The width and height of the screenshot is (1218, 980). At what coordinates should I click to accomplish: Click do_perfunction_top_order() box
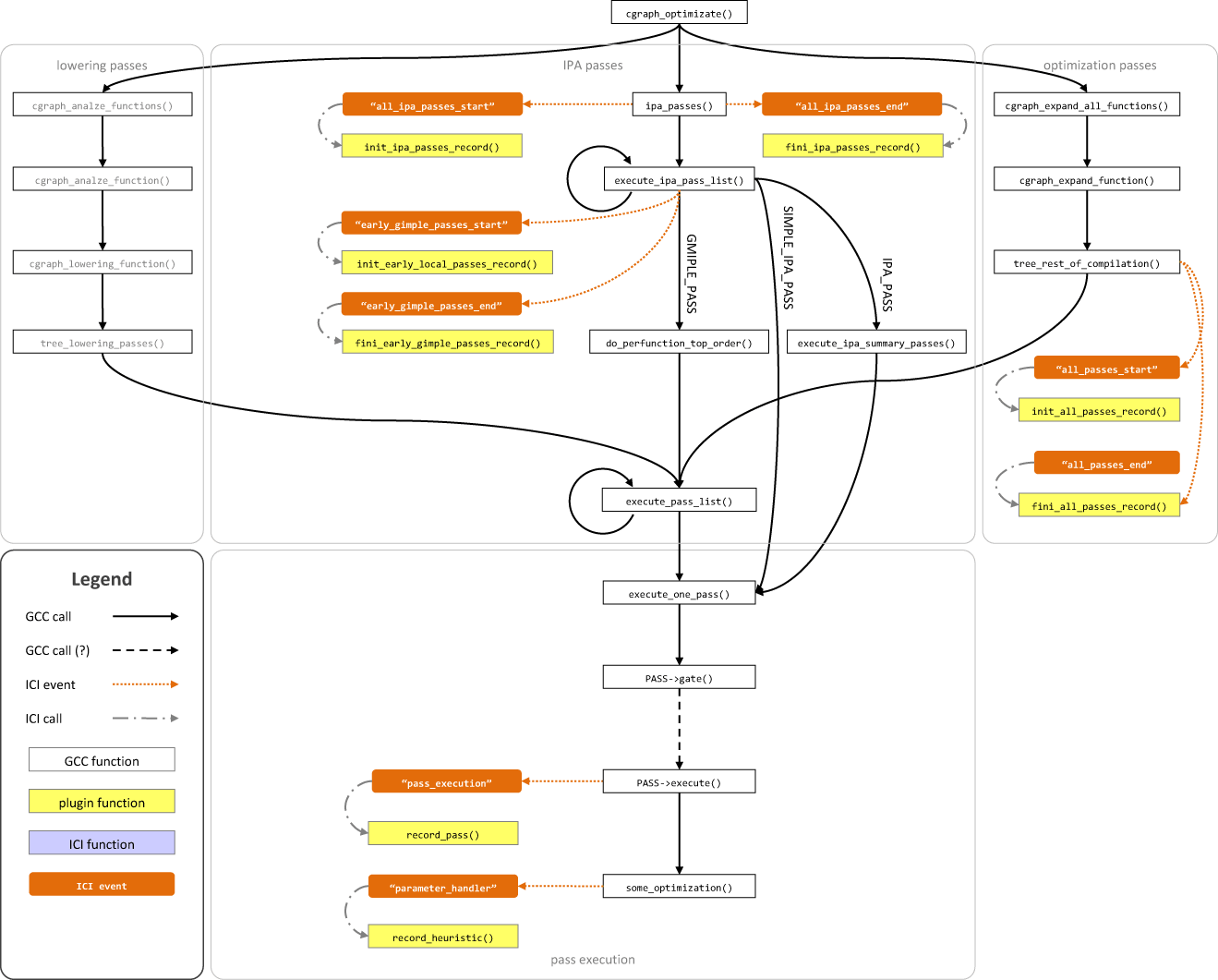[680, 342]
